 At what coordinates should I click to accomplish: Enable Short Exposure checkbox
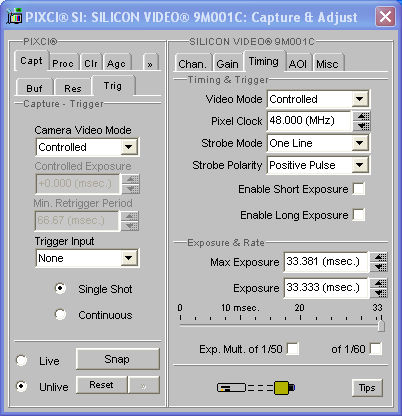click(359, 189)
